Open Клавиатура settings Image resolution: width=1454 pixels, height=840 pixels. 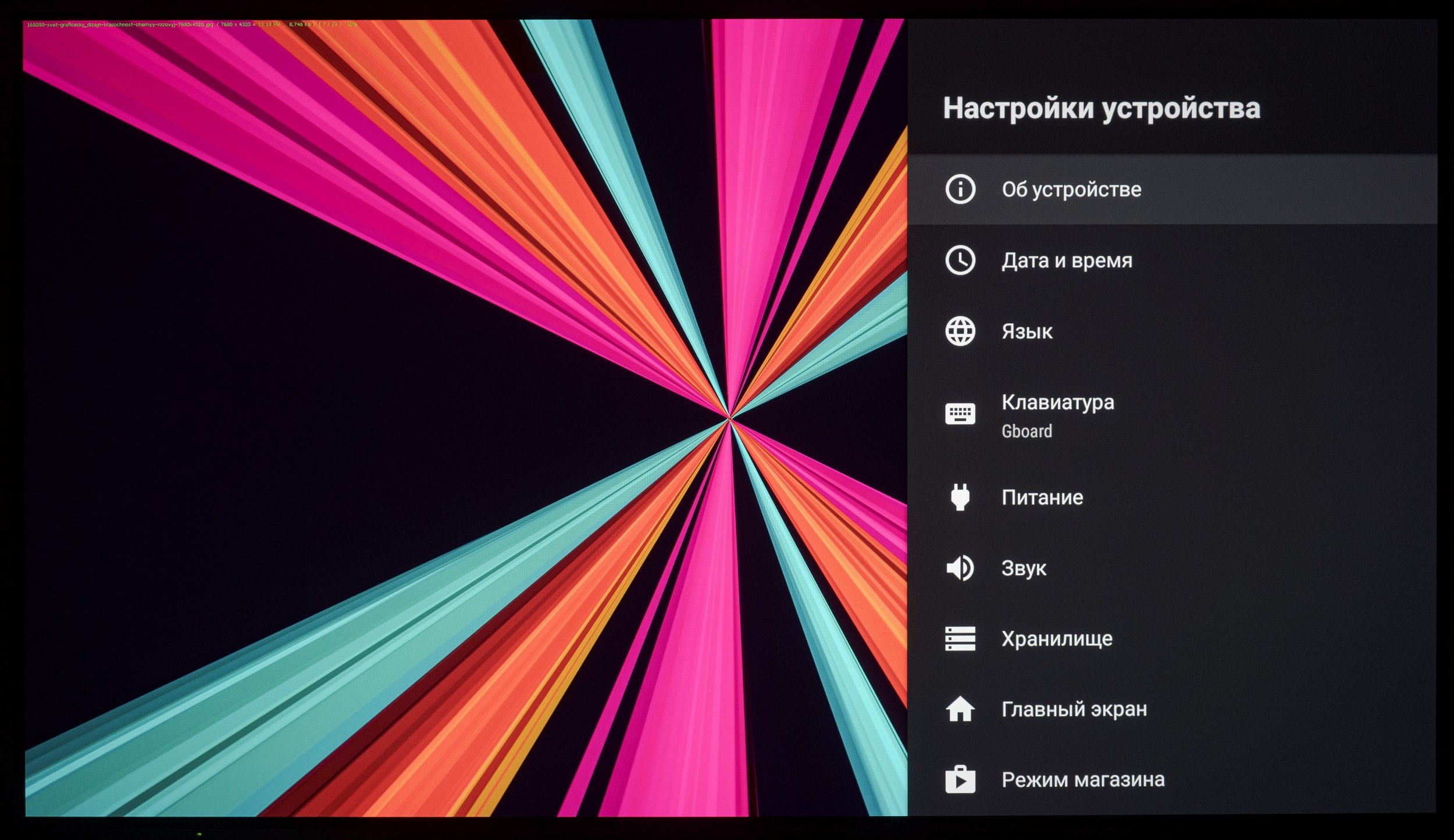point(1171,415)
